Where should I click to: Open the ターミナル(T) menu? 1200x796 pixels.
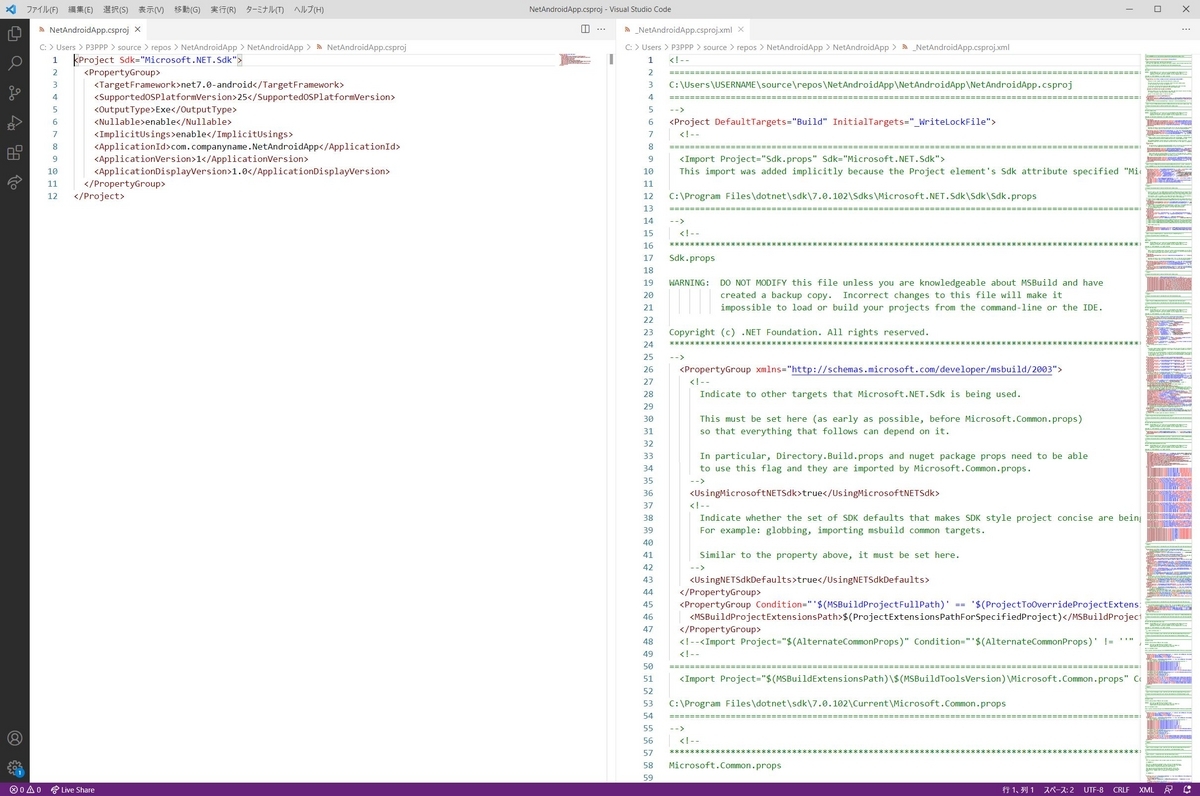point(264,9)
